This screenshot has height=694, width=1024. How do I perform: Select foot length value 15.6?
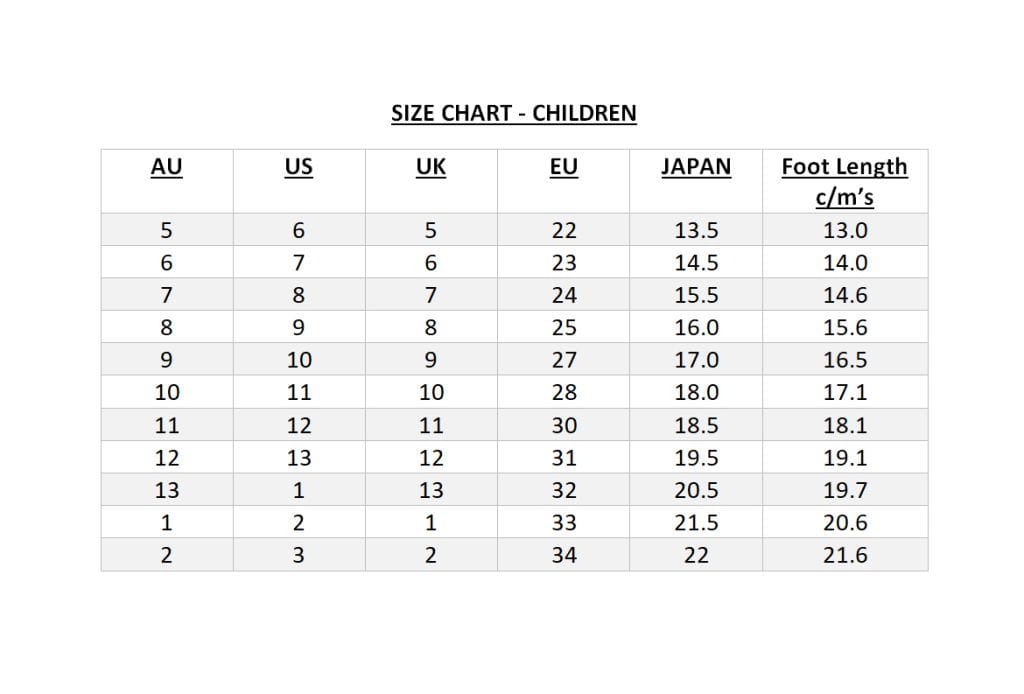pos(845,328)
